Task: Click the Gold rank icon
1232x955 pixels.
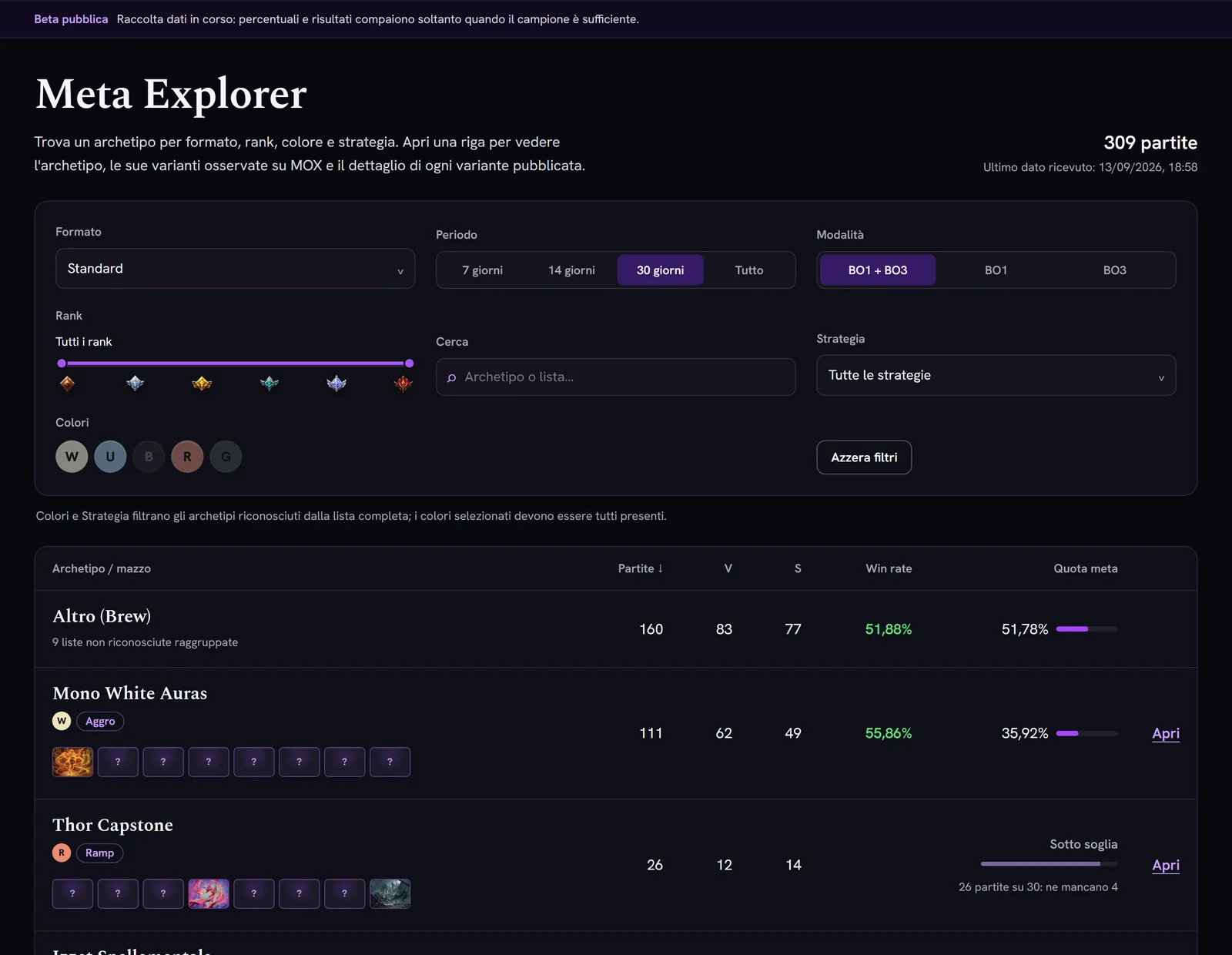Action: [202, 383]
